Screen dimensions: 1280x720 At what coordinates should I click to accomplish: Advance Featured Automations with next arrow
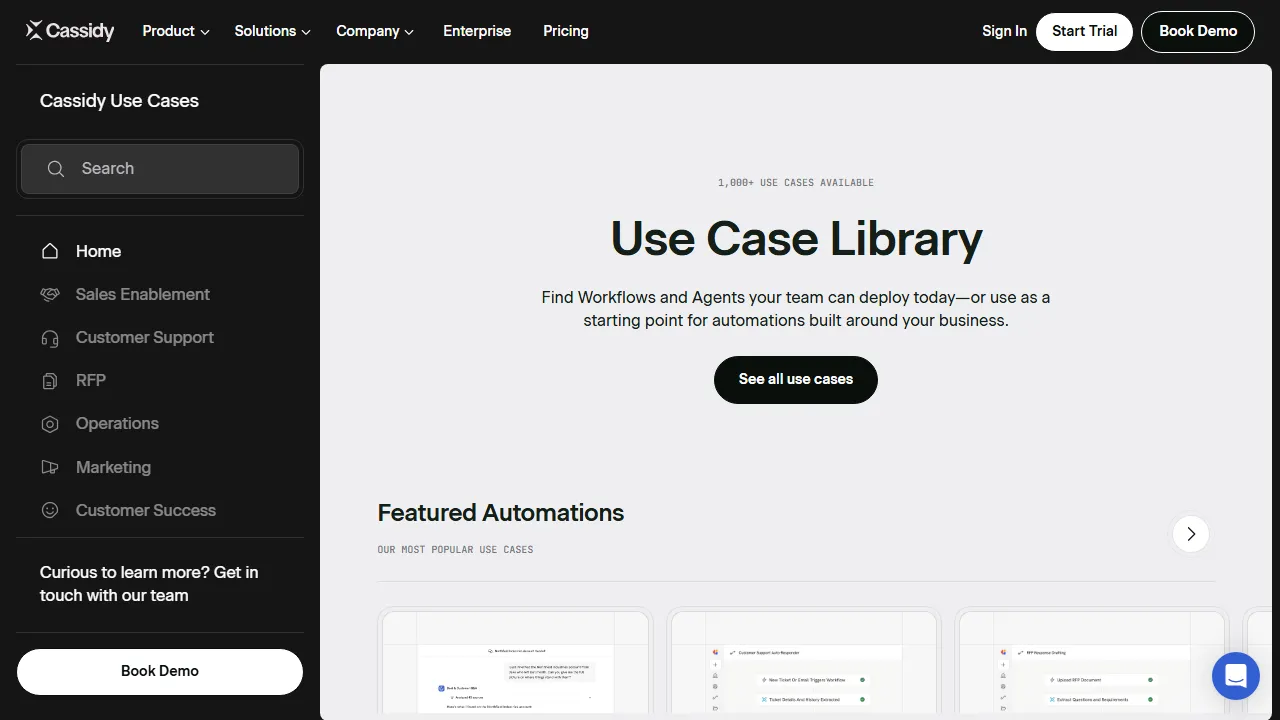click(1191, 534)
